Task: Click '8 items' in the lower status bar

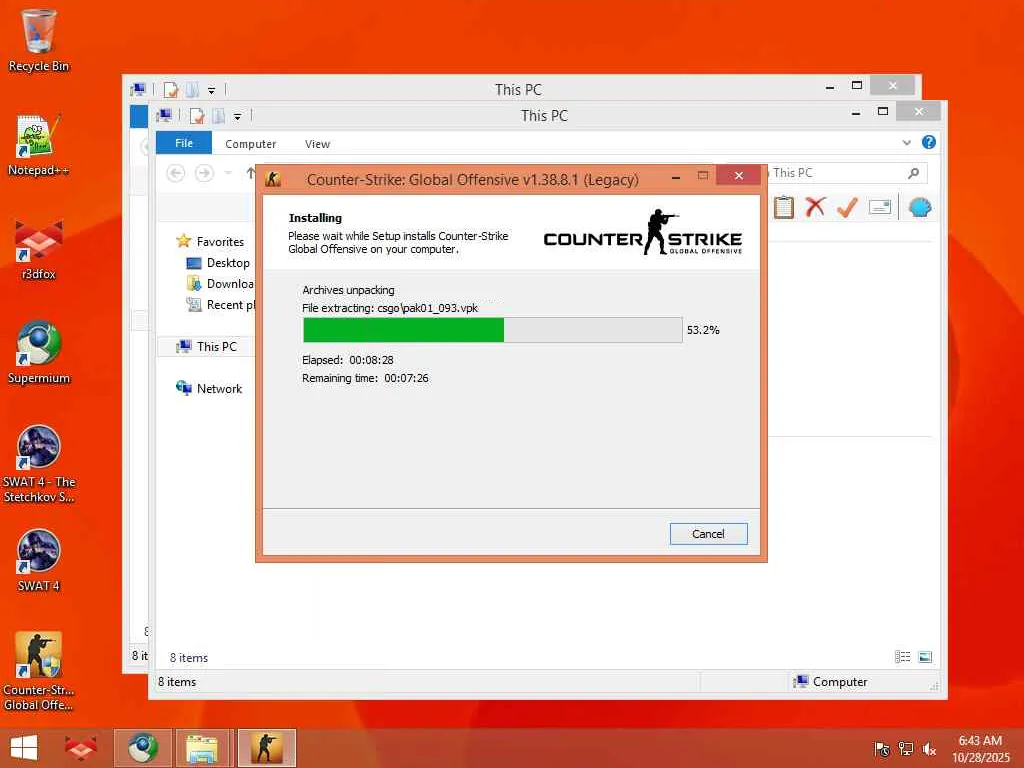Action: click(177, 682)
